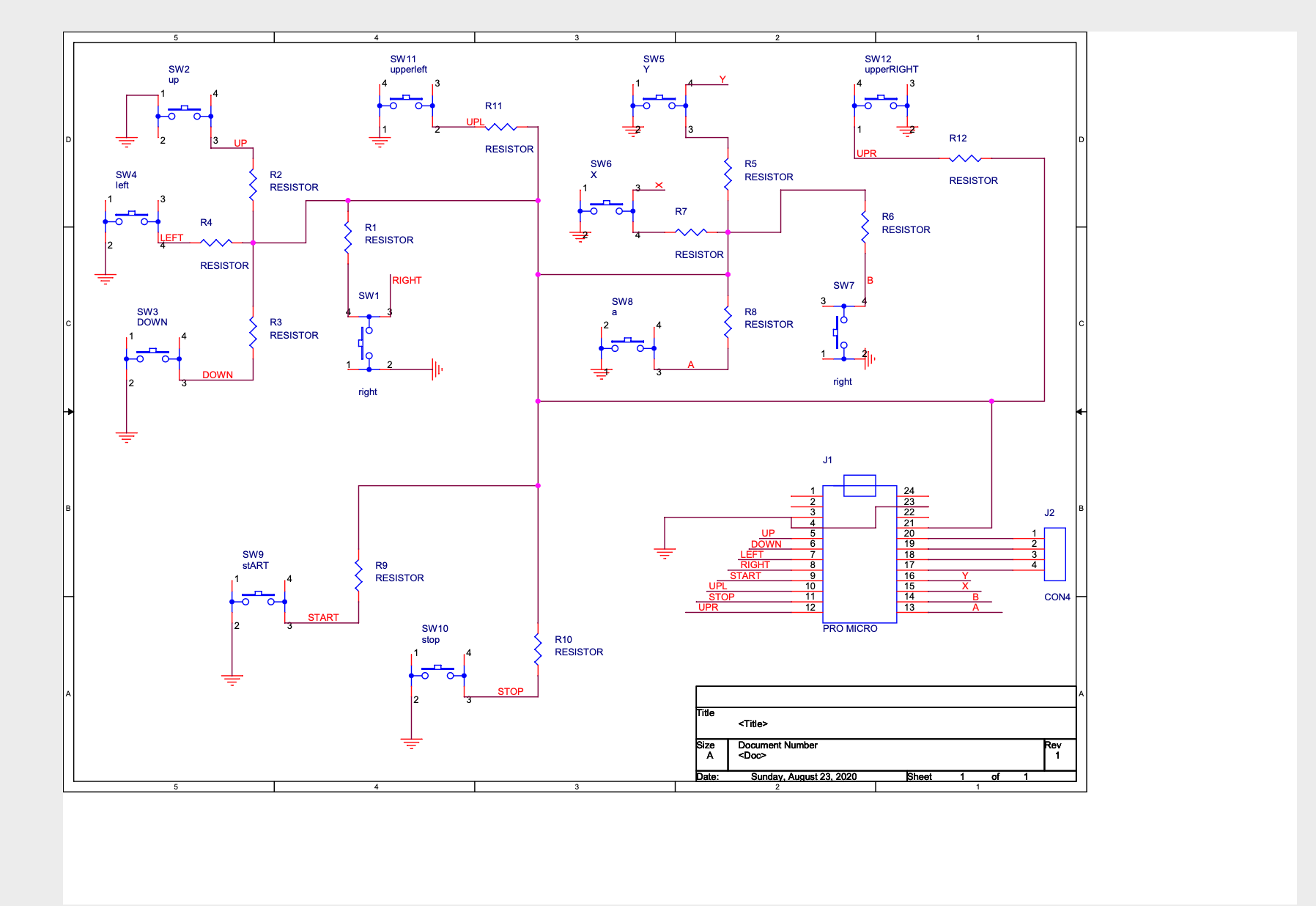The image size is (1316, 906).
Task: Select the R11 resistor zigzag symbol
Action: point(501,127)
